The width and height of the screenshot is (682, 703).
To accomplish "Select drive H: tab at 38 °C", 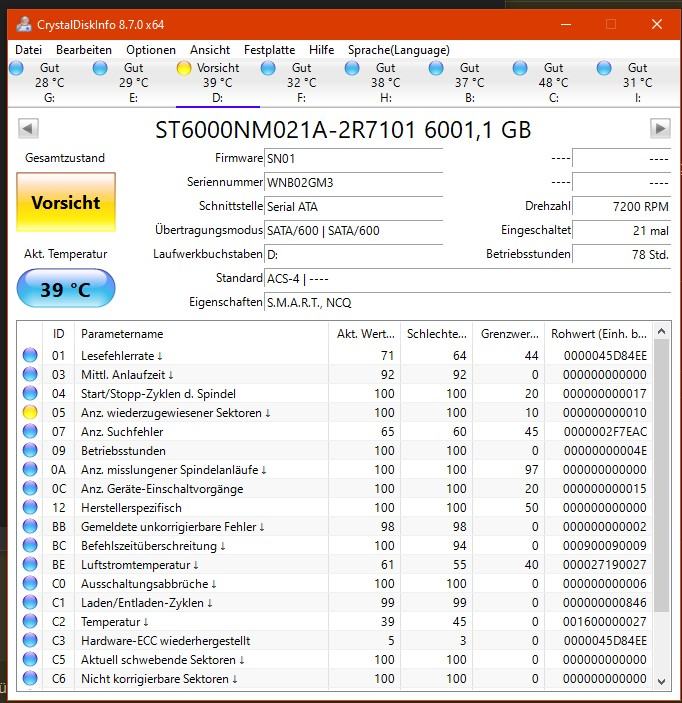I will tap(386, 82).
